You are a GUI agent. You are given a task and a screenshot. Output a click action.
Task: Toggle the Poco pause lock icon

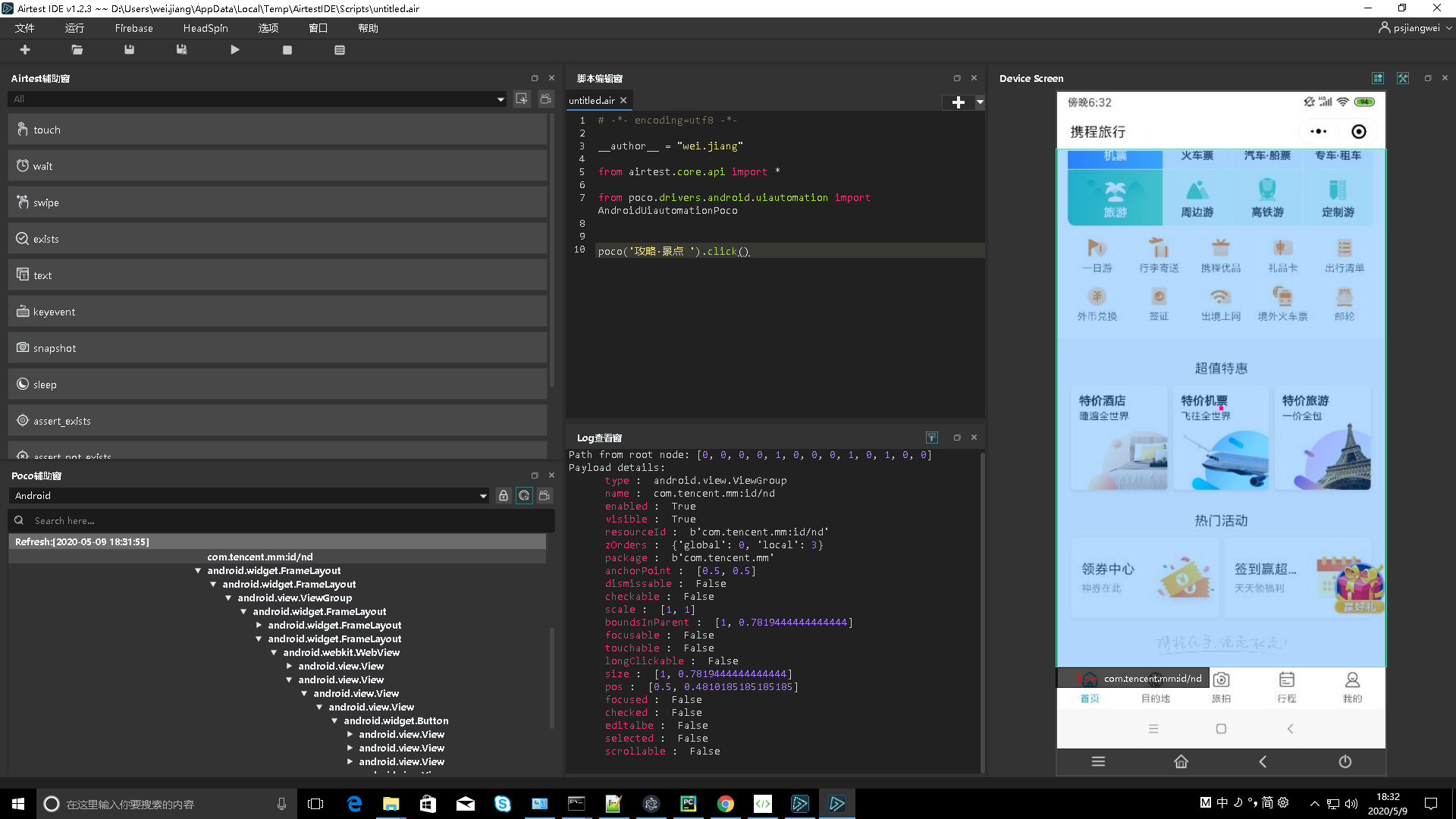pos(504,496)
